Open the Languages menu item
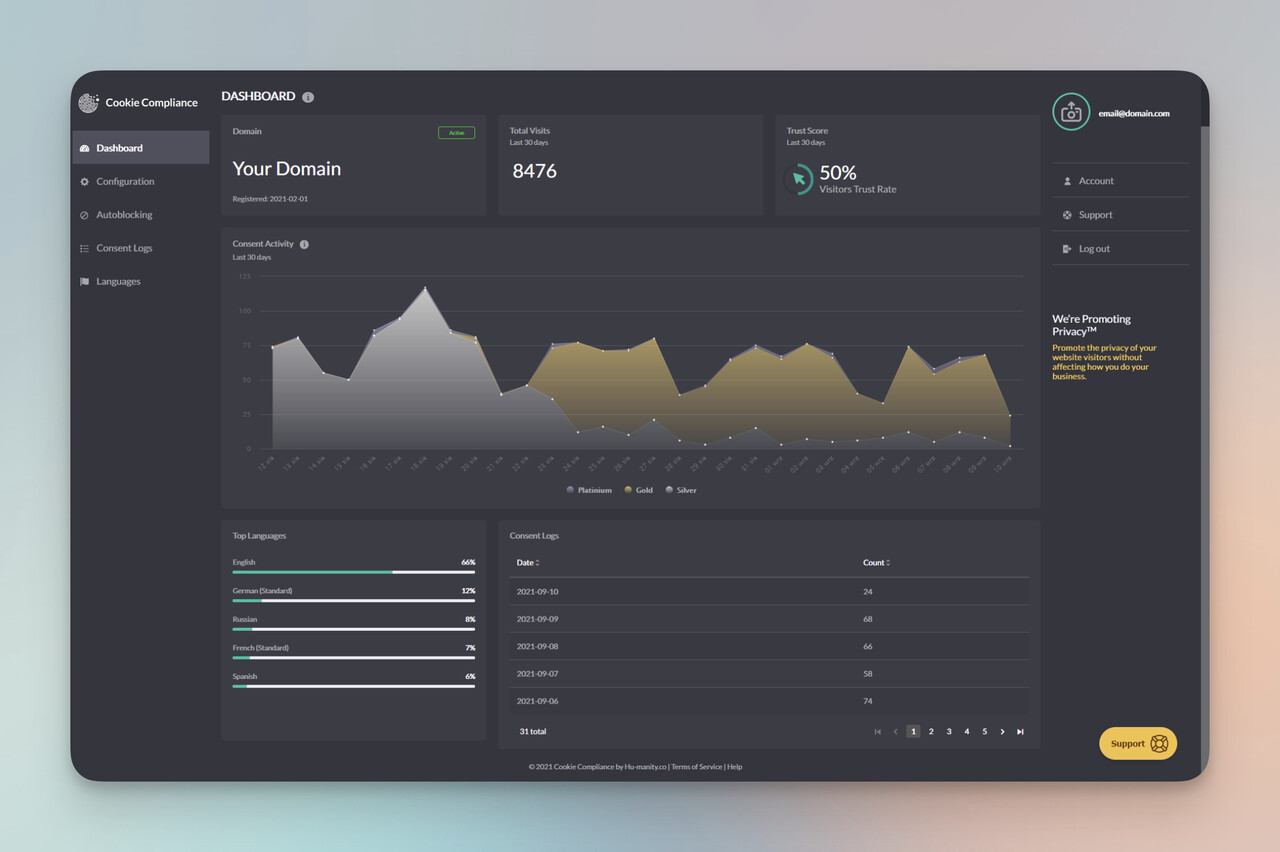 click(141, 282)
